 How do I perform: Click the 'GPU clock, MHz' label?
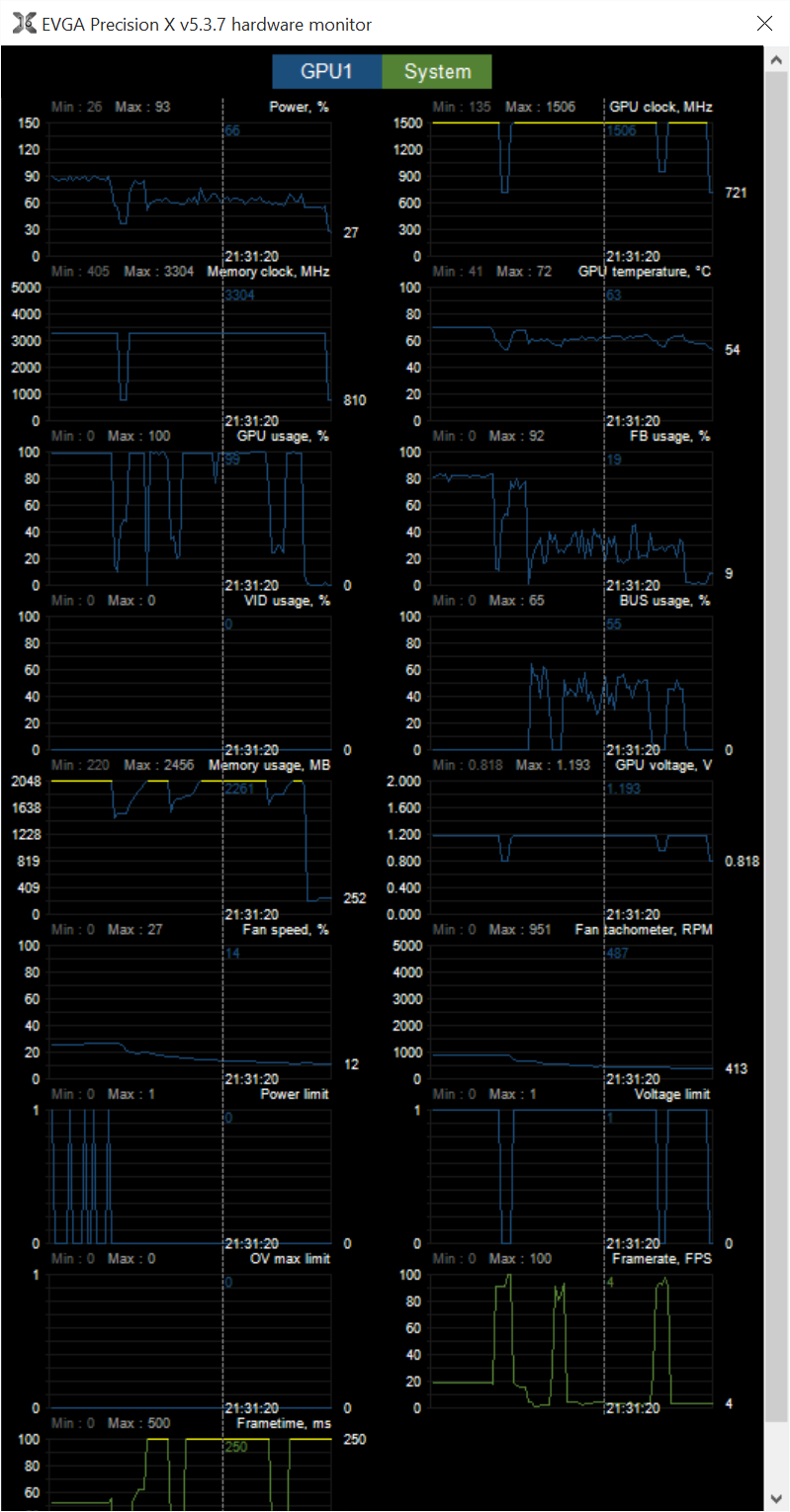tap(660, 107)
